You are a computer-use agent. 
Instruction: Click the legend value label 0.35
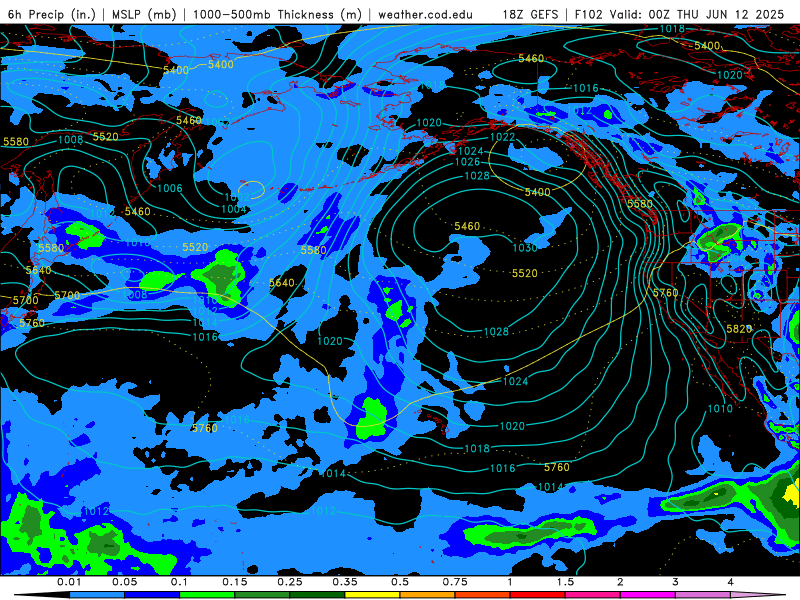(x=345, y=582)
